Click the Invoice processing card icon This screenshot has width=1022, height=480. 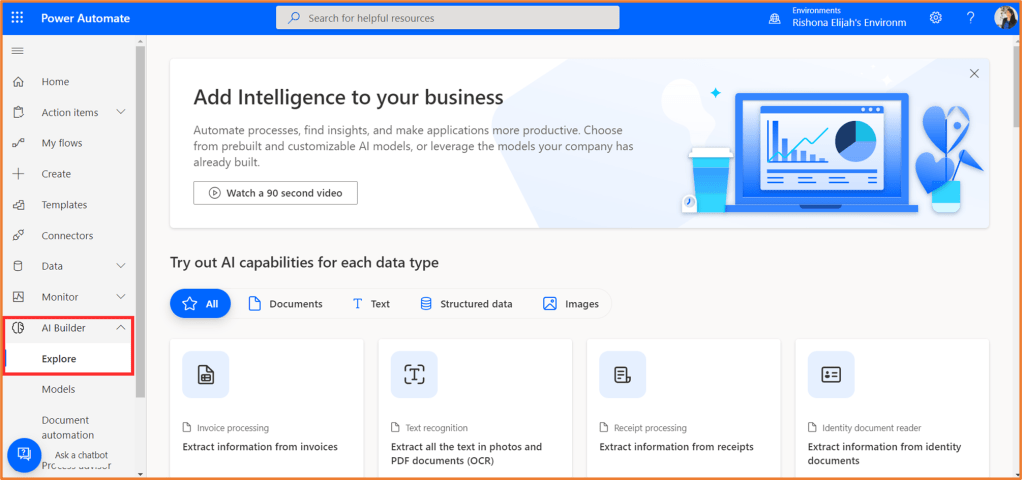point(205,375)
